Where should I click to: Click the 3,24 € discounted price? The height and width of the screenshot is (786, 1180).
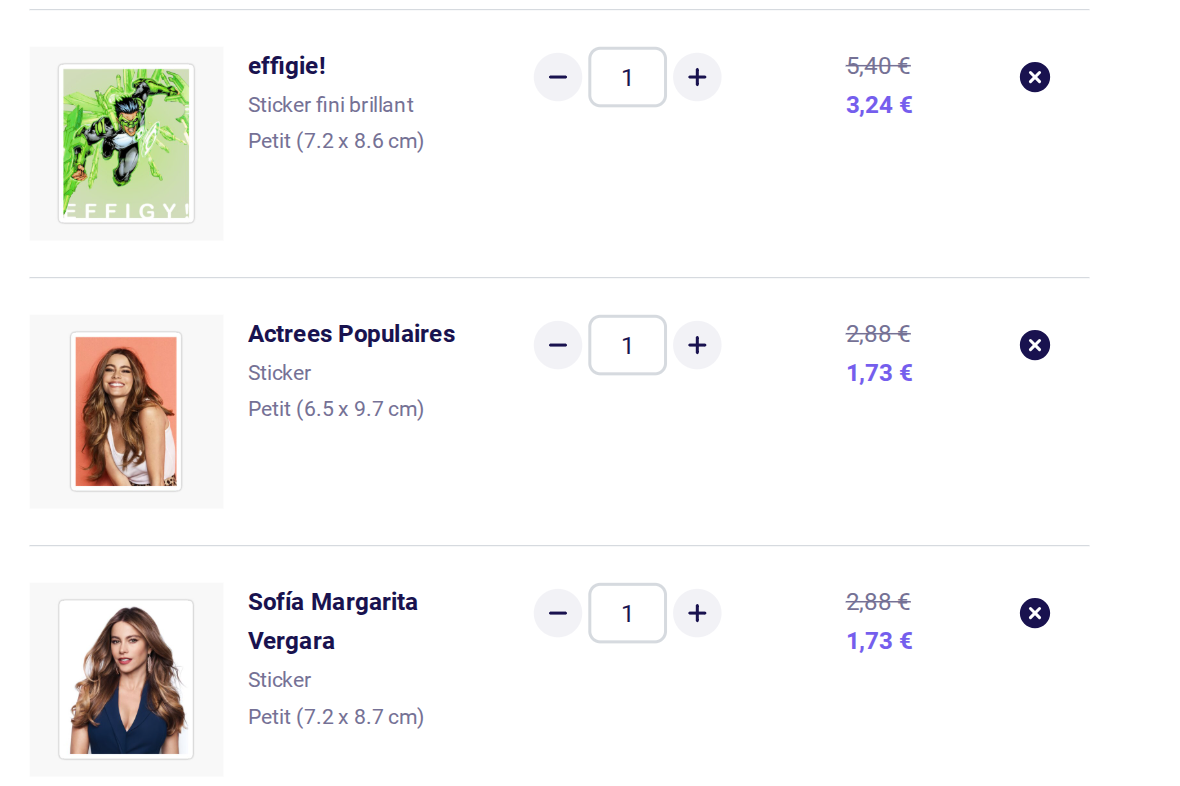(879, 105)
